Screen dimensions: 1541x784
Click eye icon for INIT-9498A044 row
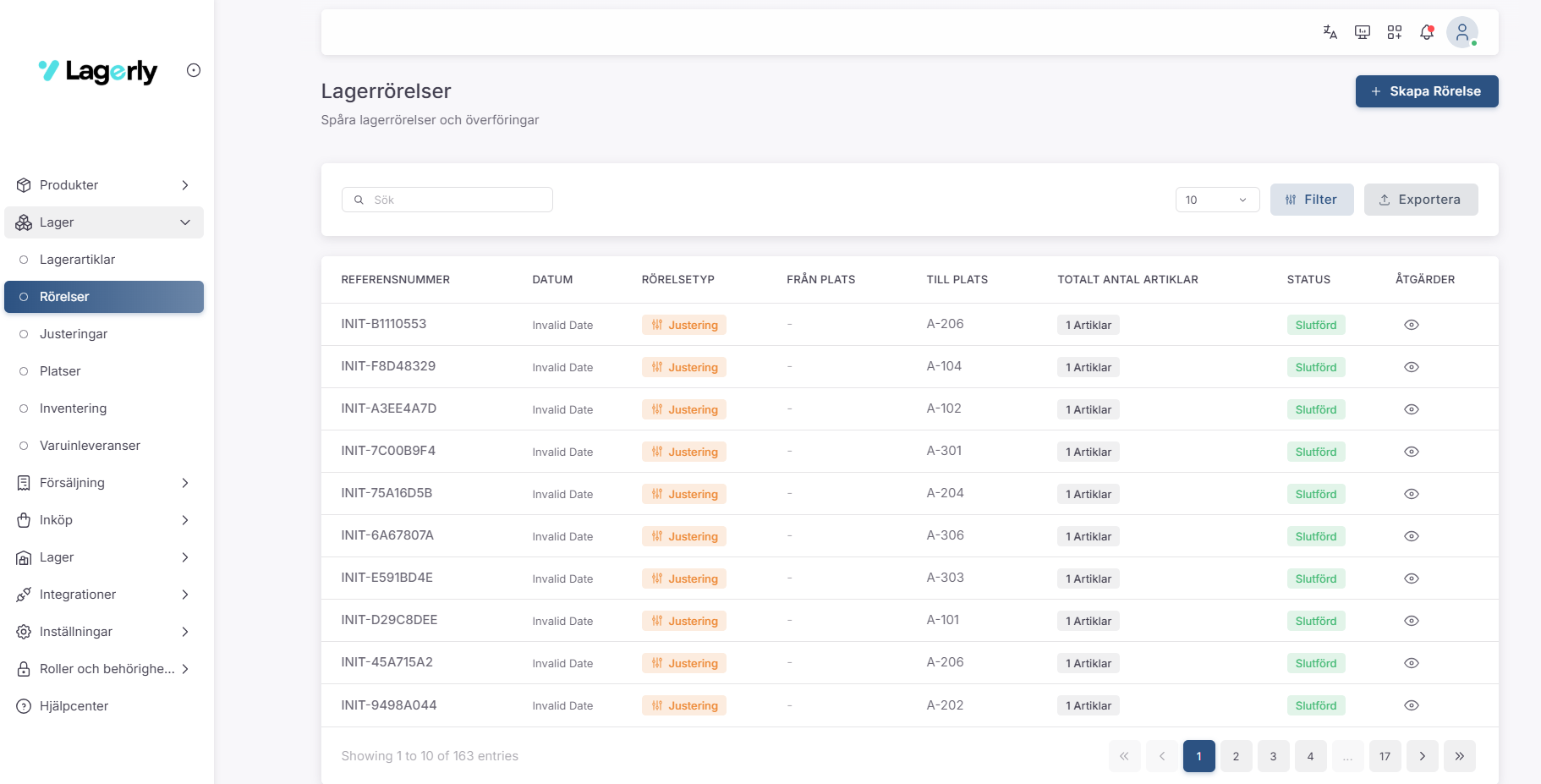pos(1411,705)
